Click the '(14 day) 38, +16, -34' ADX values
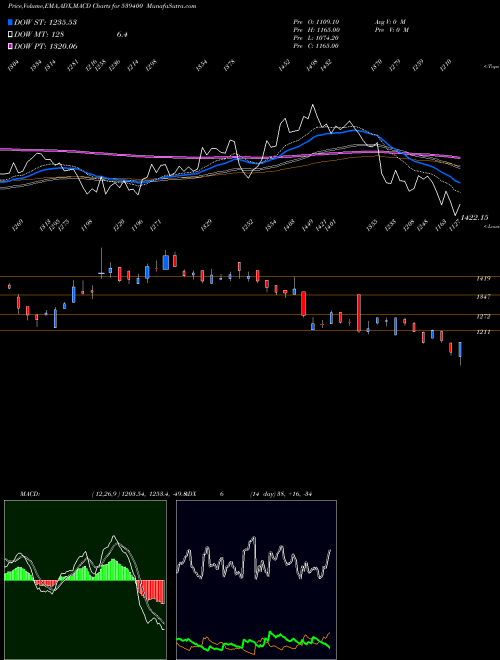 coord(281,494)
